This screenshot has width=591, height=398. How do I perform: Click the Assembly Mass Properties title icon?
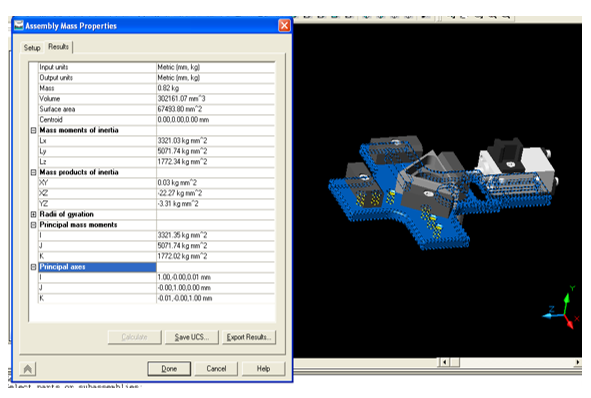[19, 25]
